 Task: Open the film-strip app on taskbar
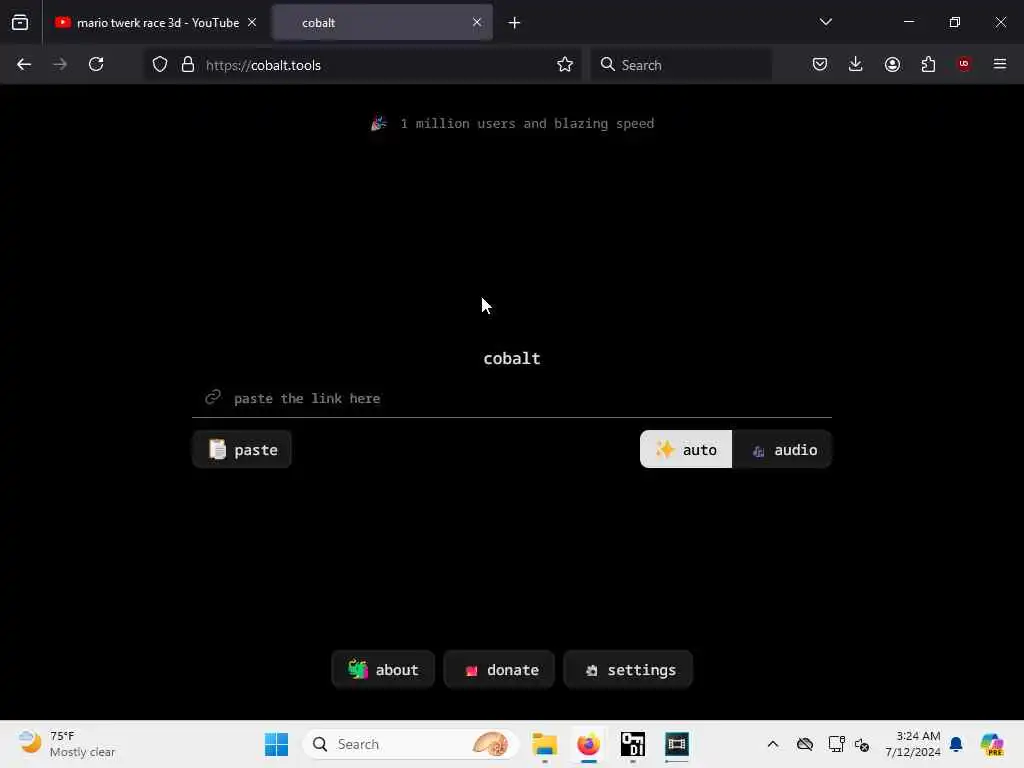677,744
